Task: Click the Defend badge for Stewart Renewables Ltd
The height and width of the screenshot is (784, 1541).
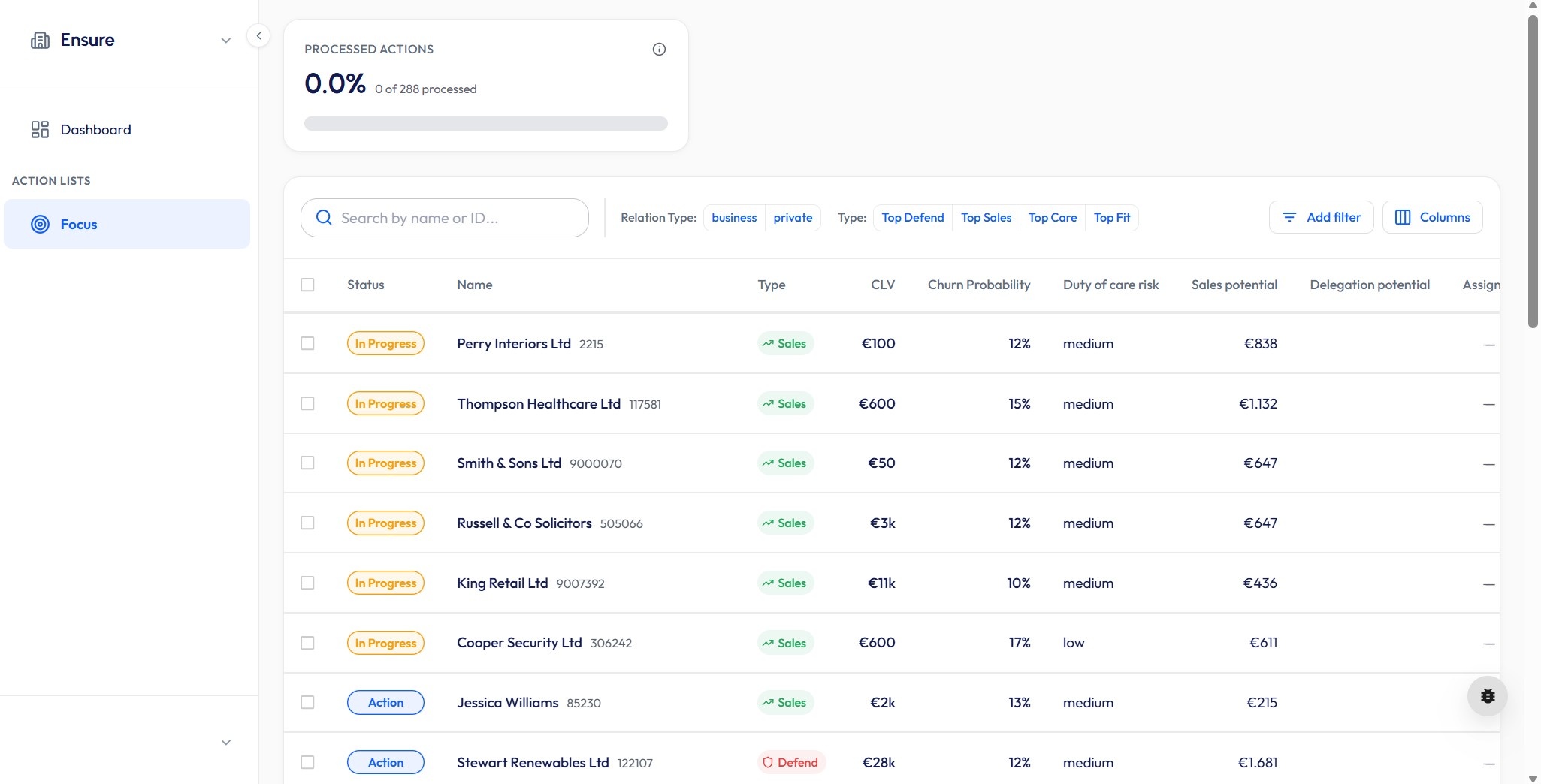Action: (791, 763)
